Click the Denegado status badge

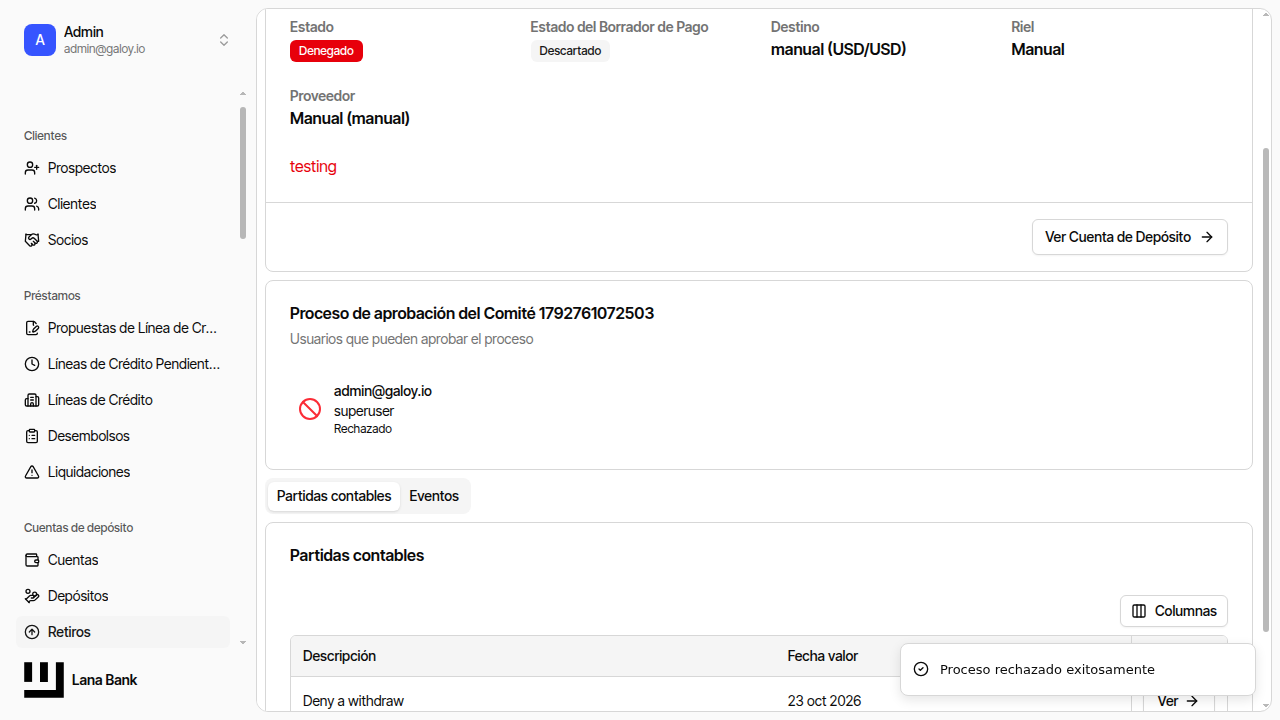pyautogui.click(x=326, y=51)
